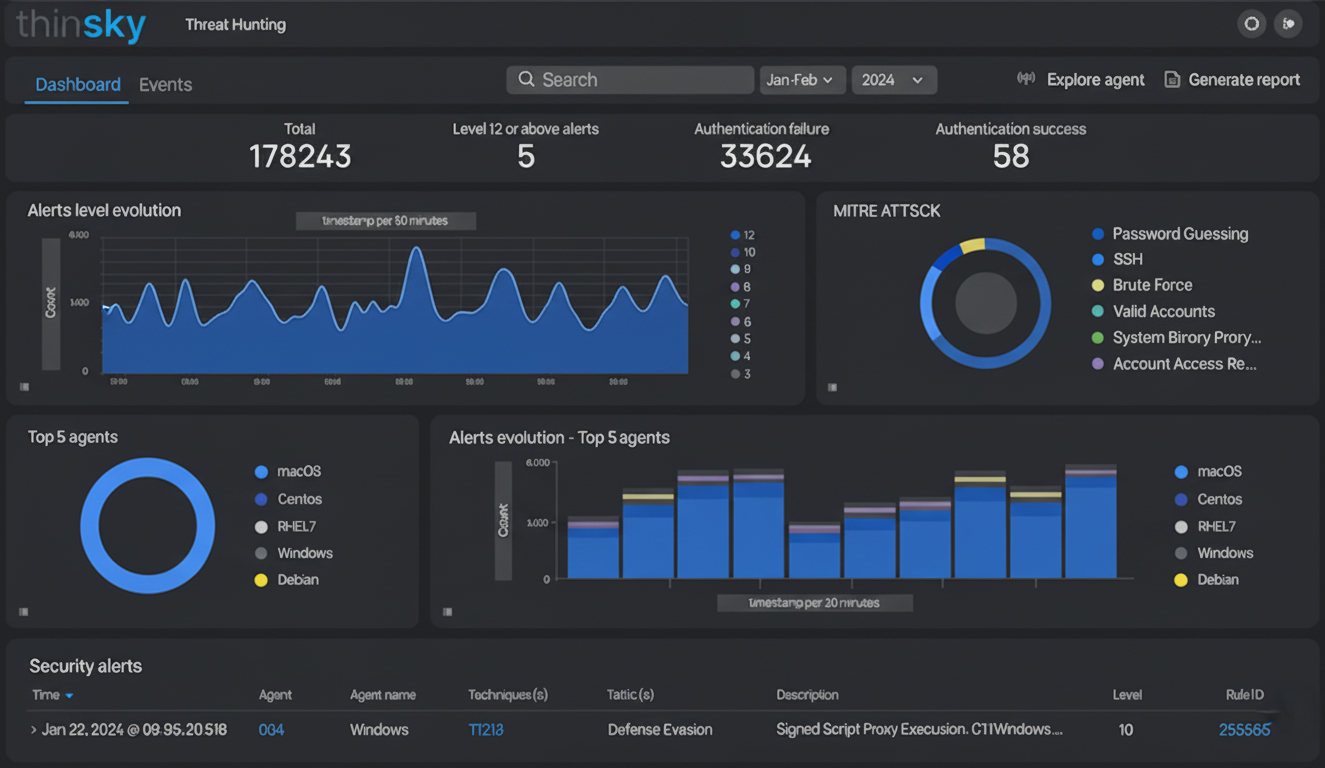Open rule ID 255565 link
This screenshot has height=768, width=1325.
pyautogui.click(x=1244, y=730)
